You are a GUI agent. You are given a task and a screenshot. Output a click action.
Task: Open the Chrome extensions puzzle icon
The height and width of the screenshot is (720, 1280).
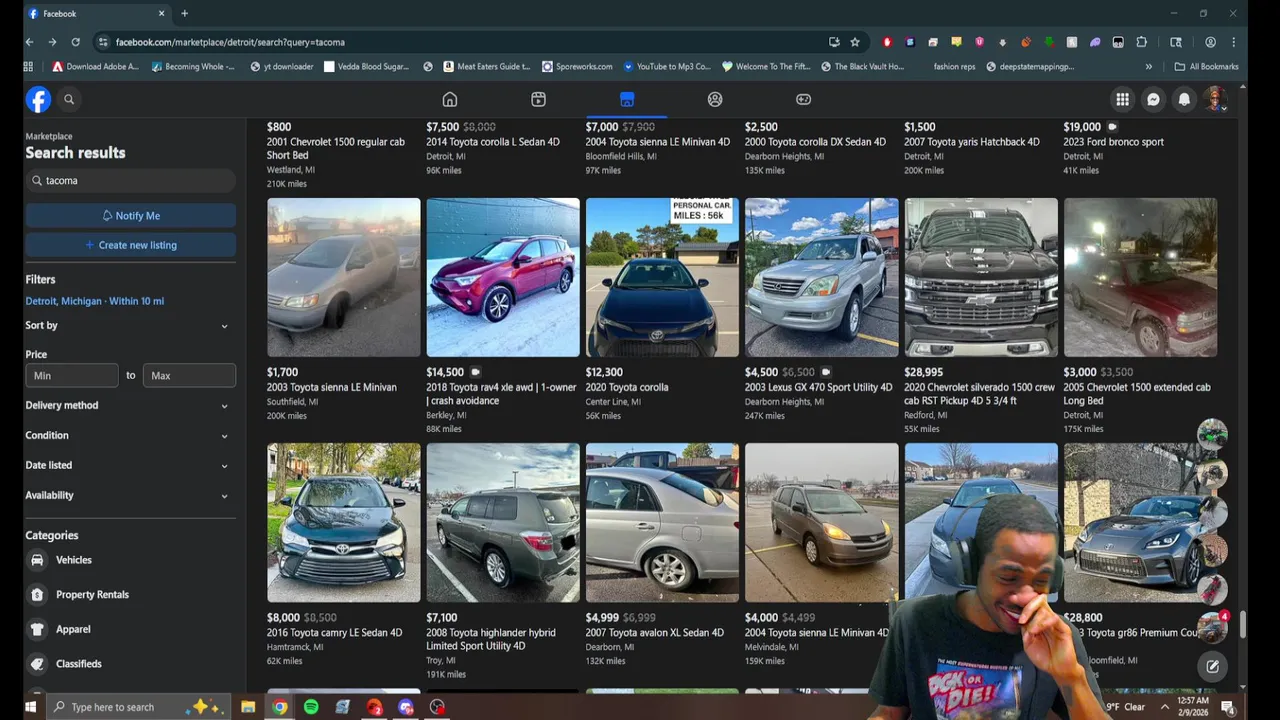(x=1142, y=42)
